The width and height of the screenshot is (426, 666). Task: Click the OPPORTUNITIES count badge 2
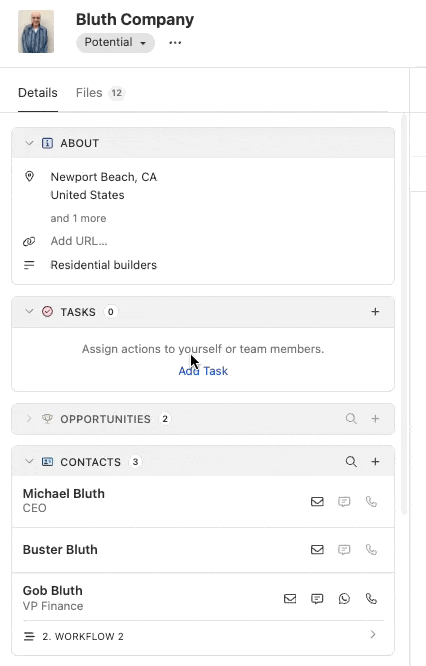coord(165,419)
